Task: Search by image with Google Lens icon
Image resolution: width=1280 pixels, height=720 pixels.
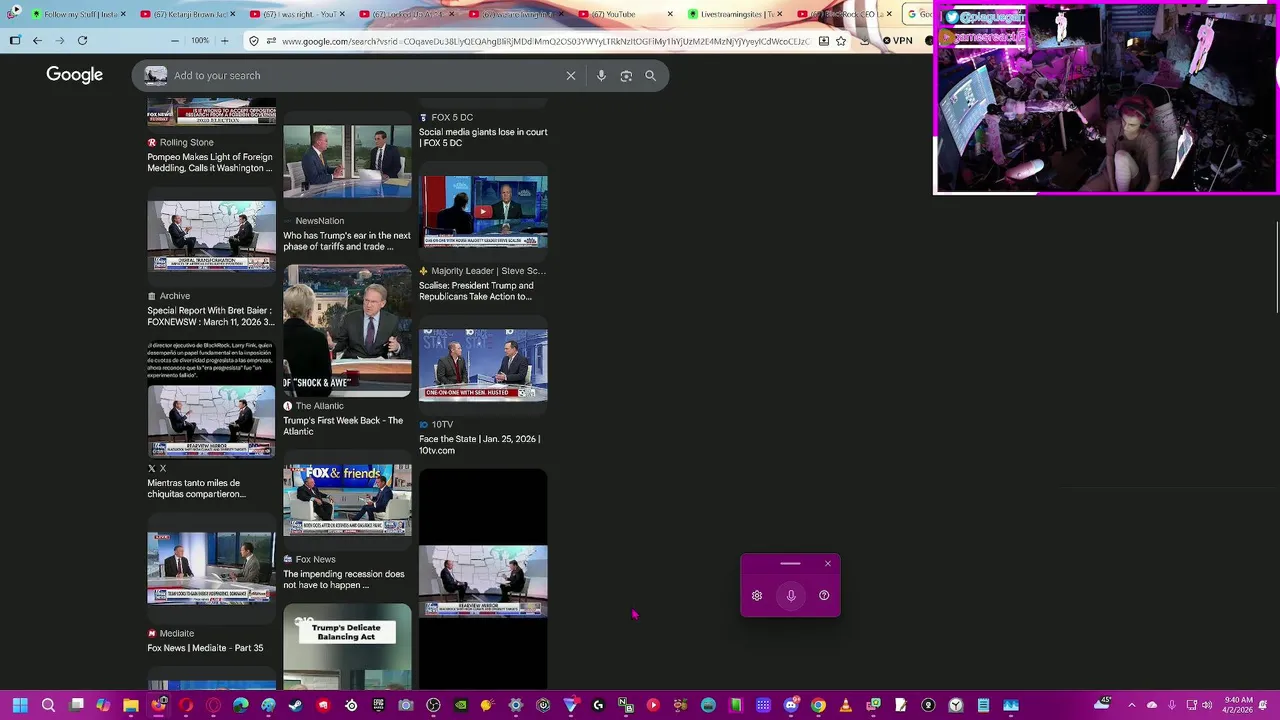Action: pyautogui.click(x=626, y=76)
